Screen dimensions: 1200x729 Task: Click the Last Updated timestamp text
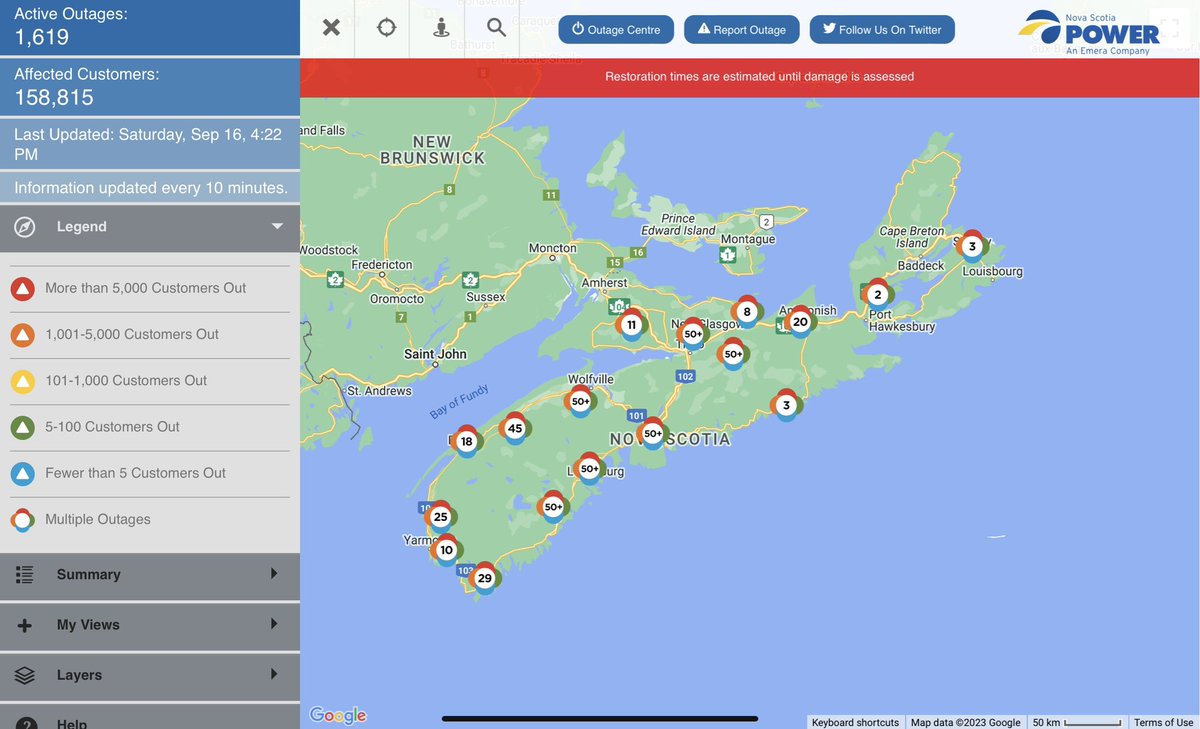(x=148, y=144)
